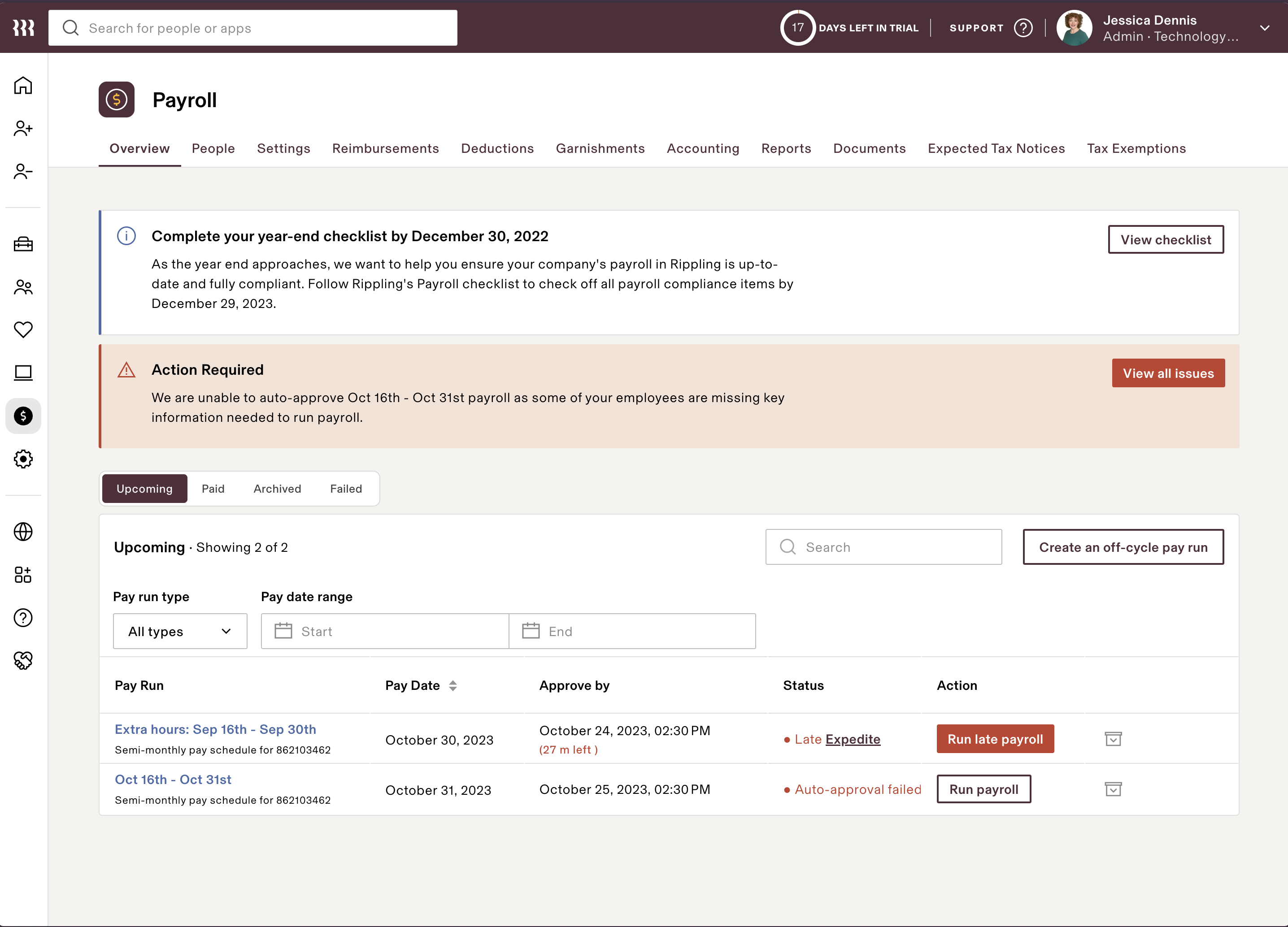Click the remove person sidebar icon
Screen dimensions: 1288x927
pyautogui.click(x=23, y=171)
